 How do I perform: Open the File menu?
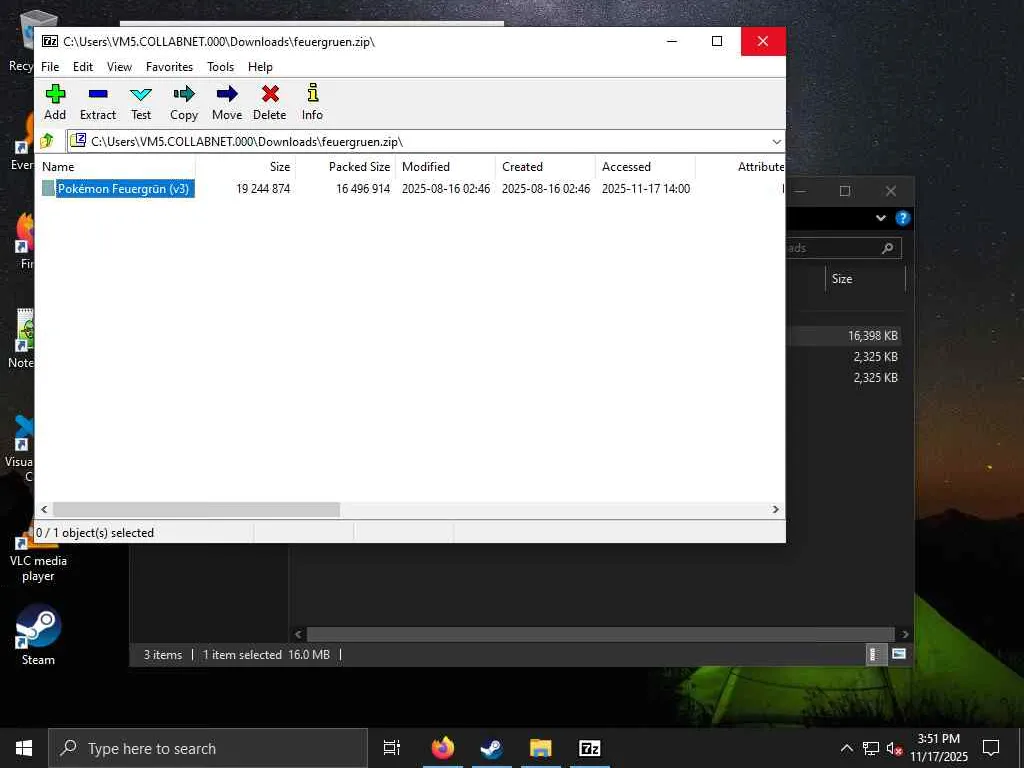coord(50,67)
